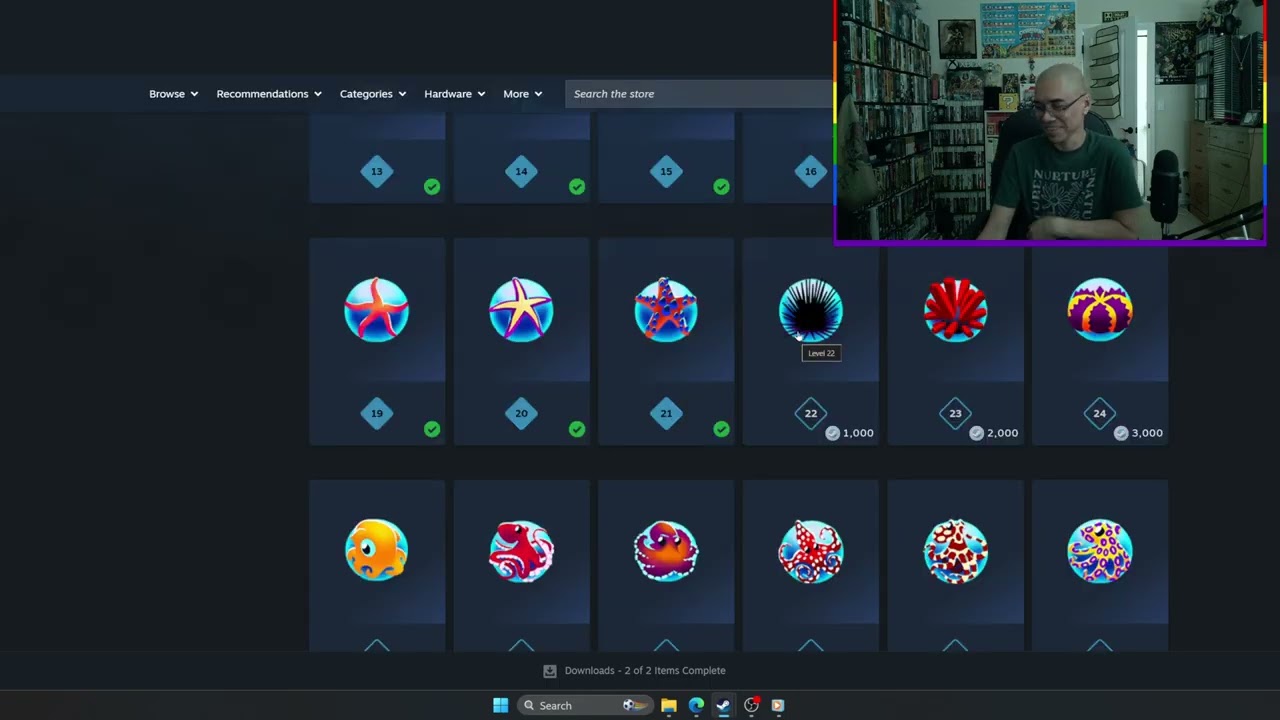Click the level 19 diamond marker
1280x720 pixels.
[x=377, y=413]
